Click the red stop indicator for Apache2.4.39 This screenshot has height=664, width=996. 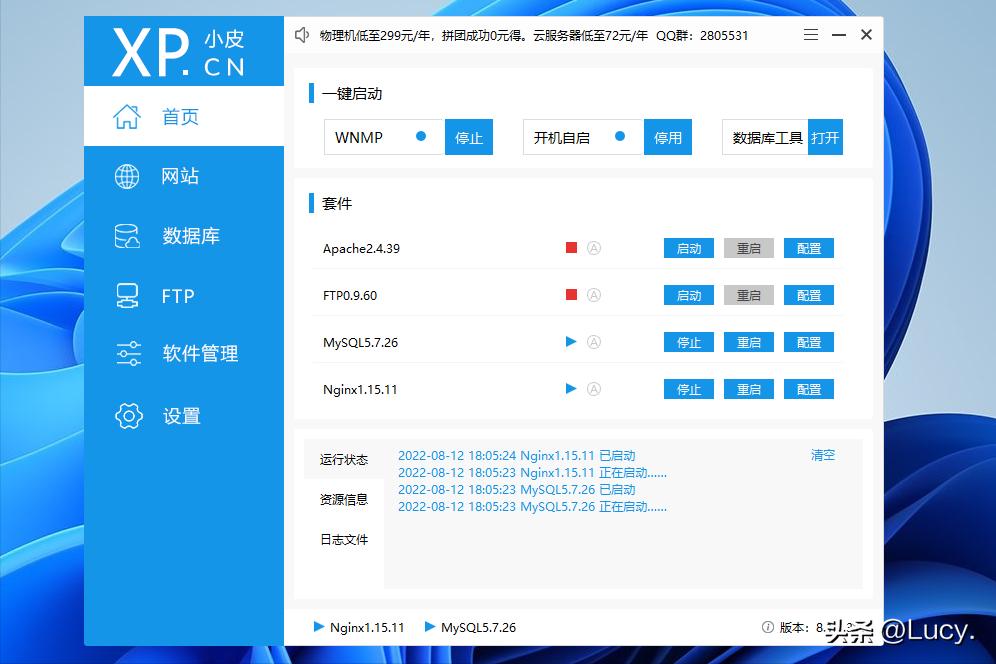pos(572,247)
